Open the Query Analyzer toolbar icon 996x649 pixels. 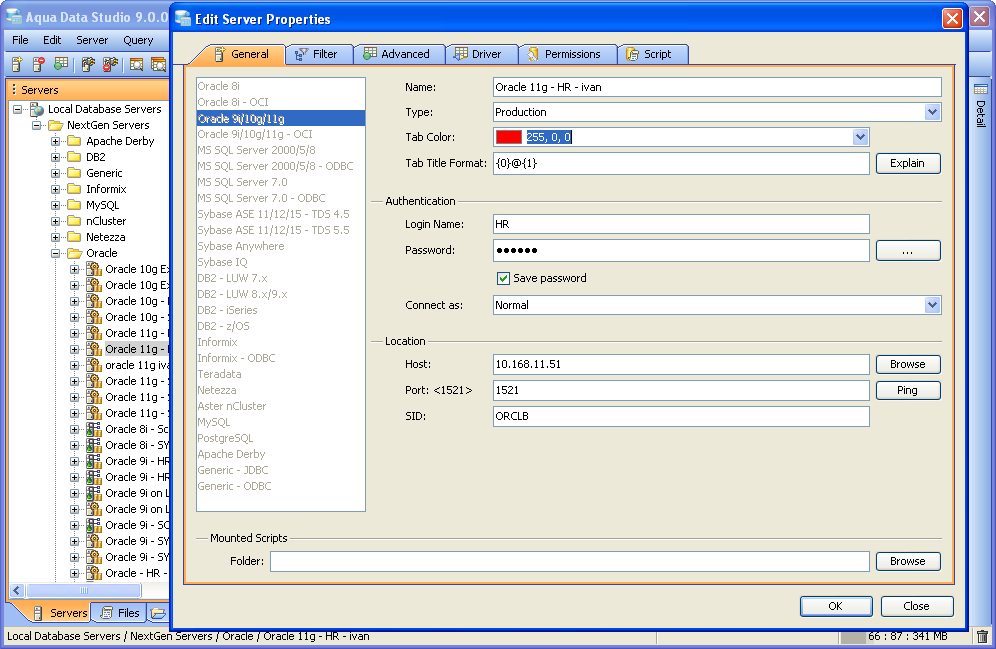(x=136, y=64)
